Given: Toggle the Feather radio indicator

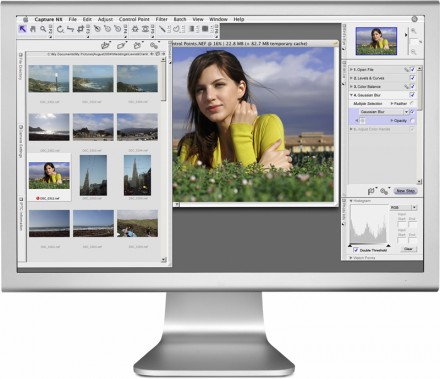Looking at the screenshot, I should tap(412, 104).
